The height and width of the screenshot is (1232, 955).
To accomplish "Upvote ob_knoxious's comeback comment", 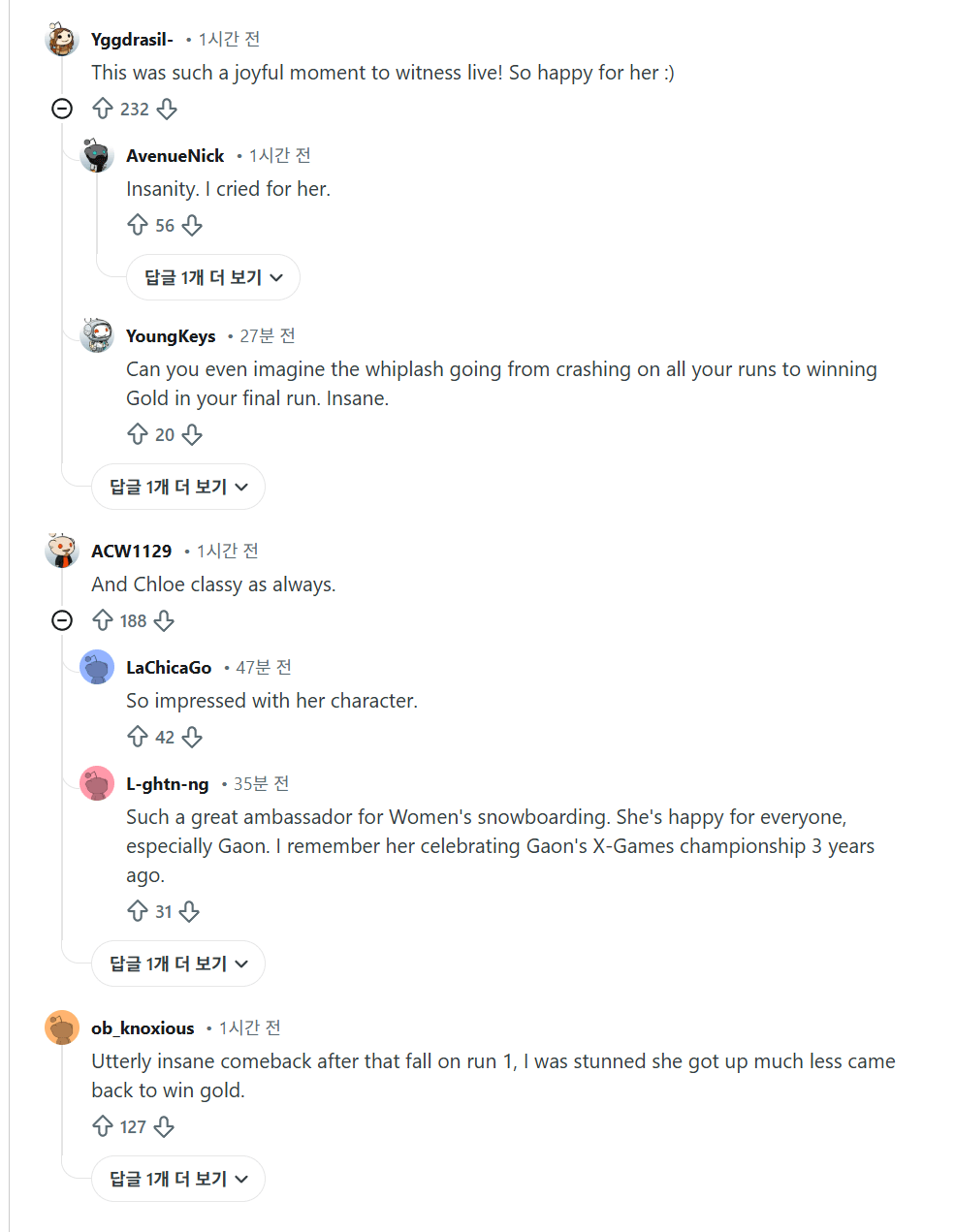I will [x=103, y=1126].
